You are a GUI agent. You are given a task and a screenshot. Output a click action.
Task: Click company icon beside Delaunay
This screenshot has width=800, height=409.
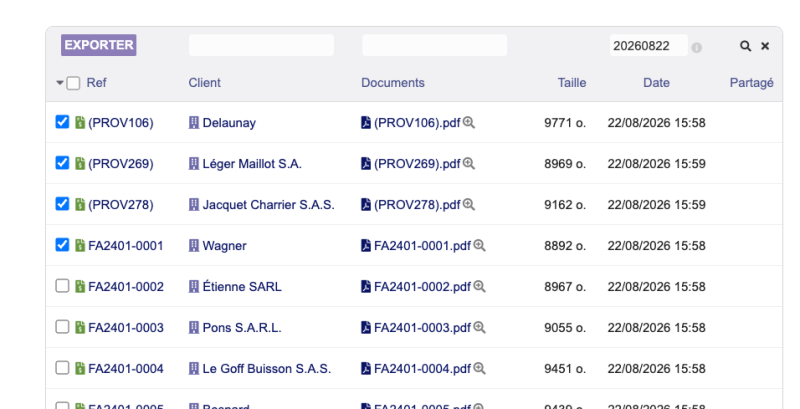[194, 122]
